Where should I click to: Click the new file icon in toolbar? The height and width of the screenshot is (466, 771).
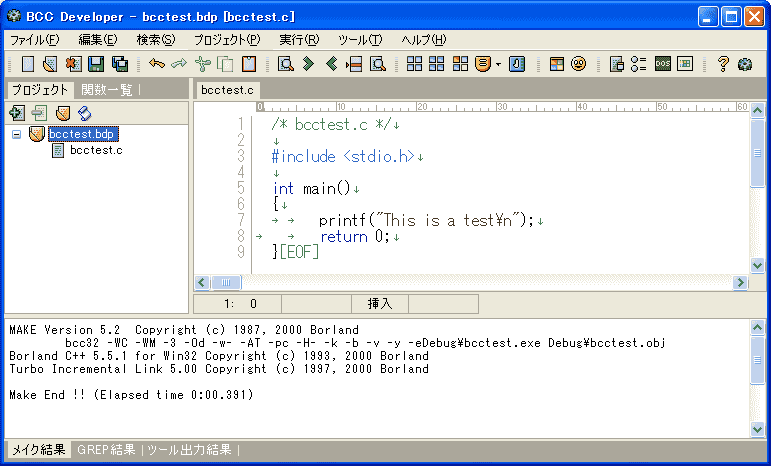click(28, 64)
